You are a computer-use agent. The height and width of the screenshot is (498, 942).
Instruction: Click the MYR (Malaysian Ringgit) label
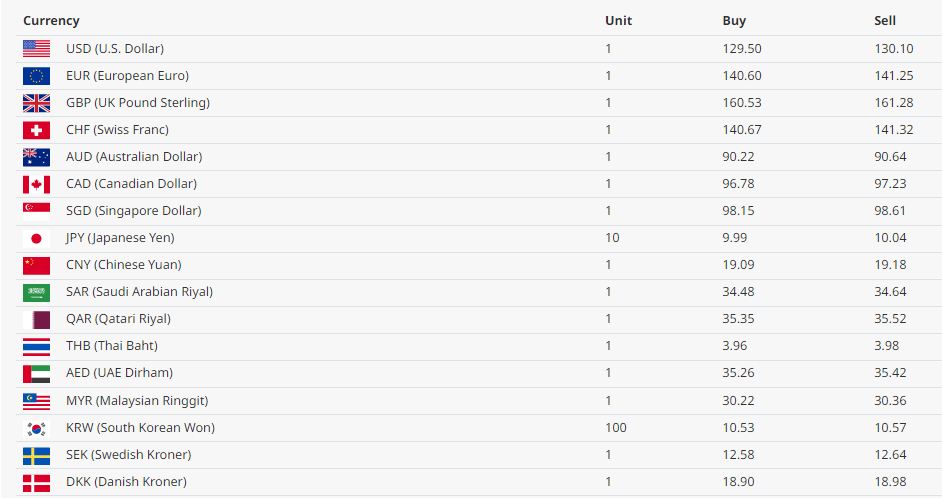pos(137,401)
